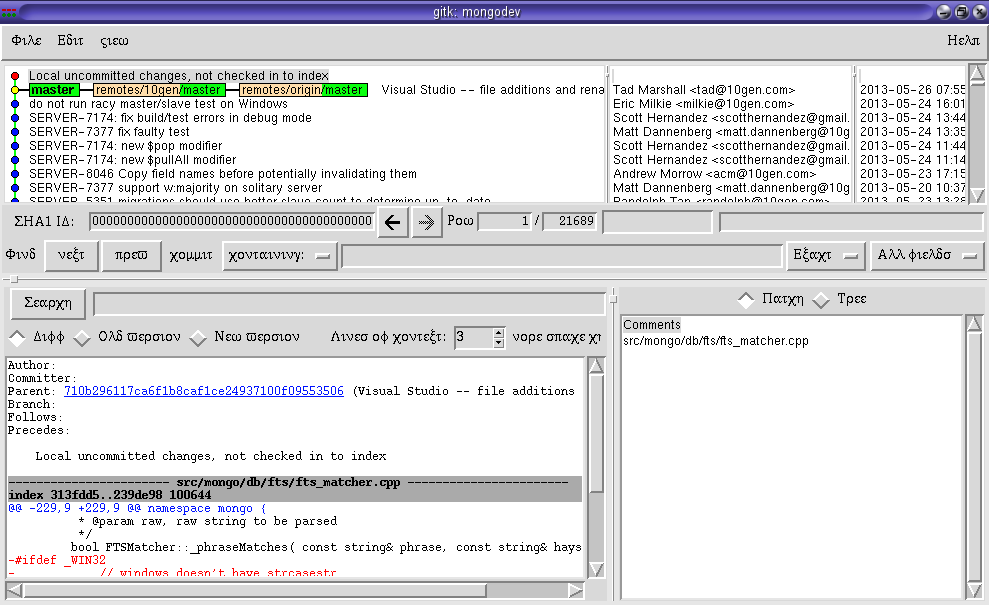
Task: Follow the parent commit SHA link
Action: coord(203,391)
